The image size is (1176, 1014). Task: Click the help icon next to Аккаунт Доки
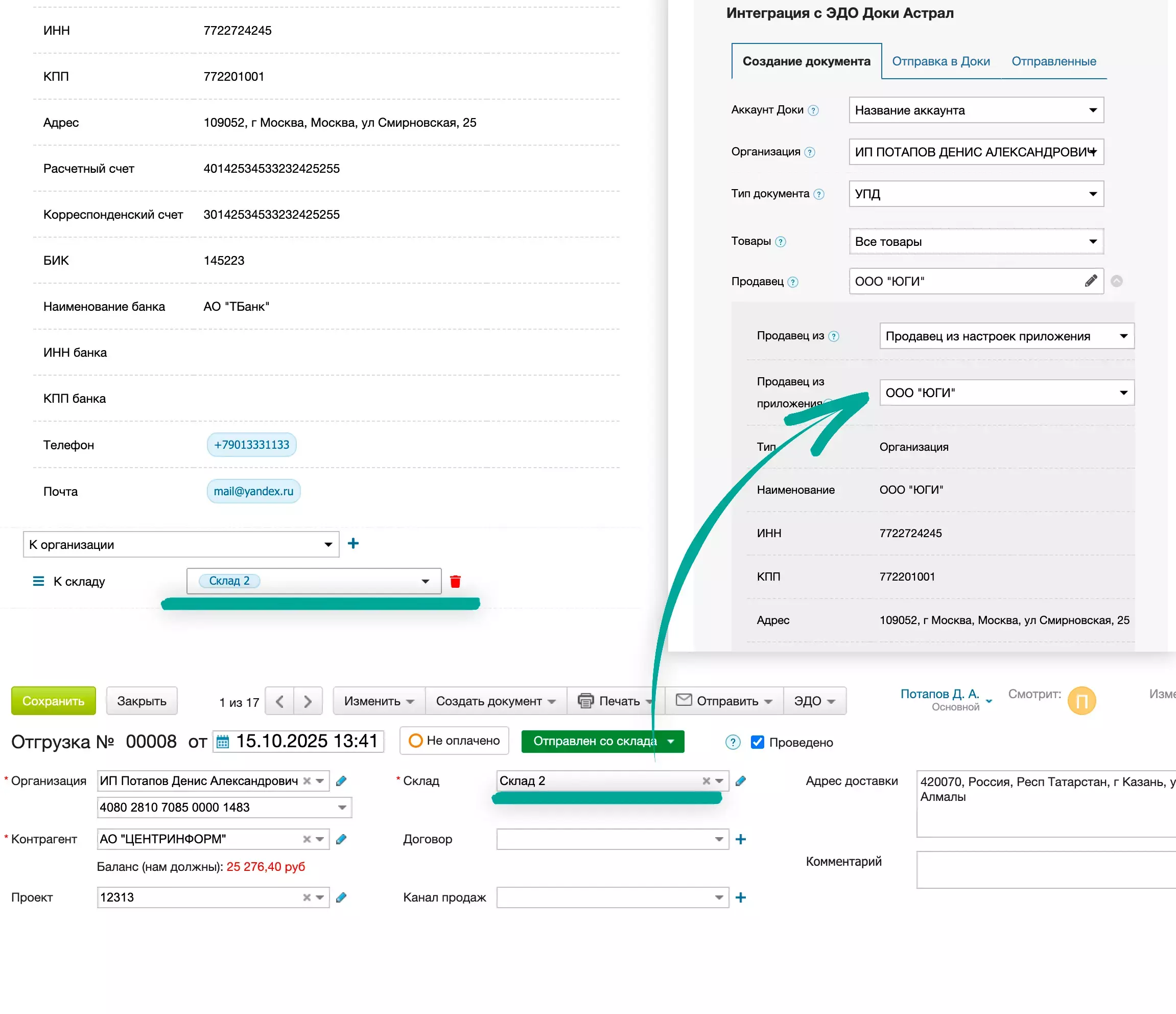click(813, 110)
